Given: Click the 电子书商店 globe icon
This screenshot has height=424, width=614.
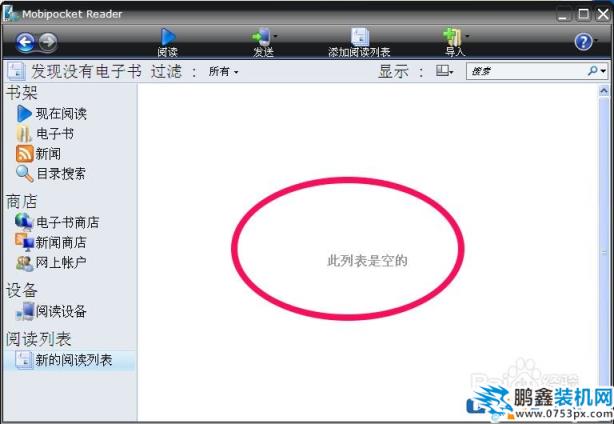Looking at the screenshot, I should point(24,222).
